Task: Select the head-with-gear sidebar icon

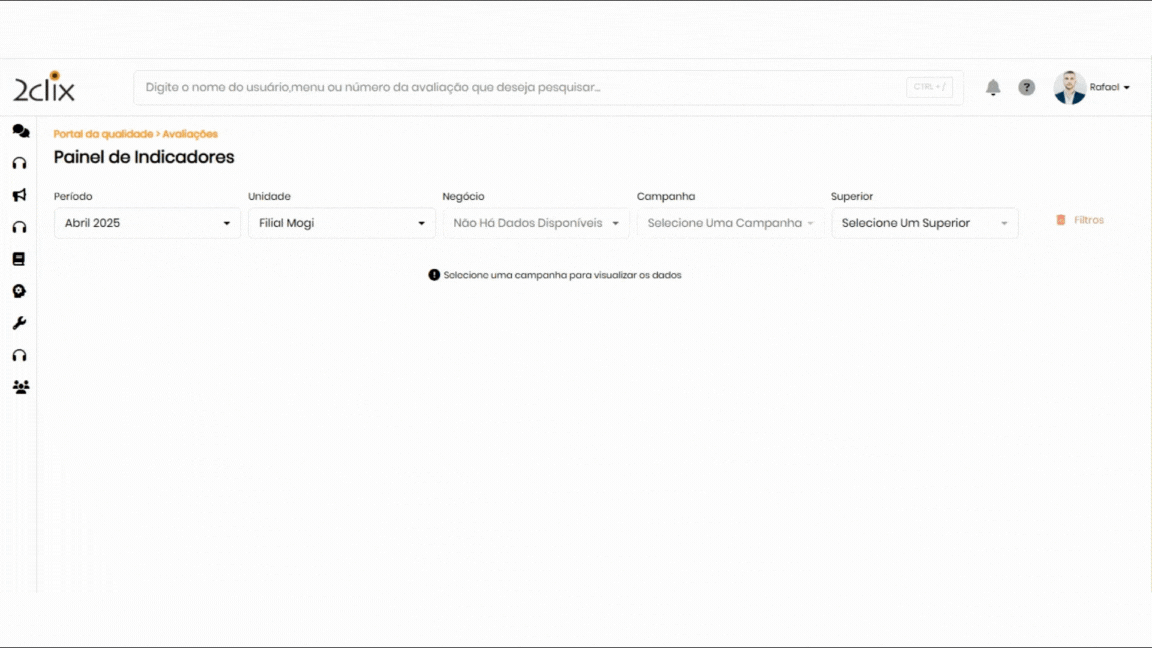Action: 19,291
